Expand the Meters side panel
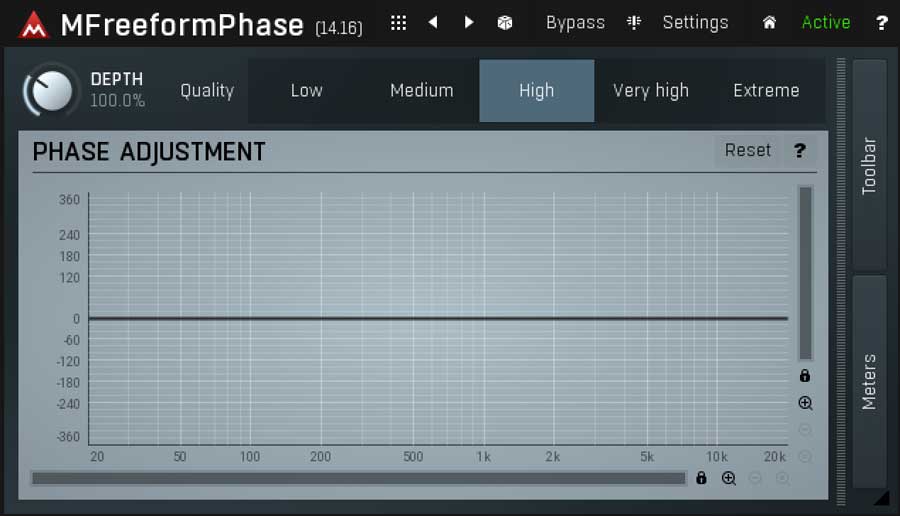Screen dimensions: 900x516 (x=870, y=382)
